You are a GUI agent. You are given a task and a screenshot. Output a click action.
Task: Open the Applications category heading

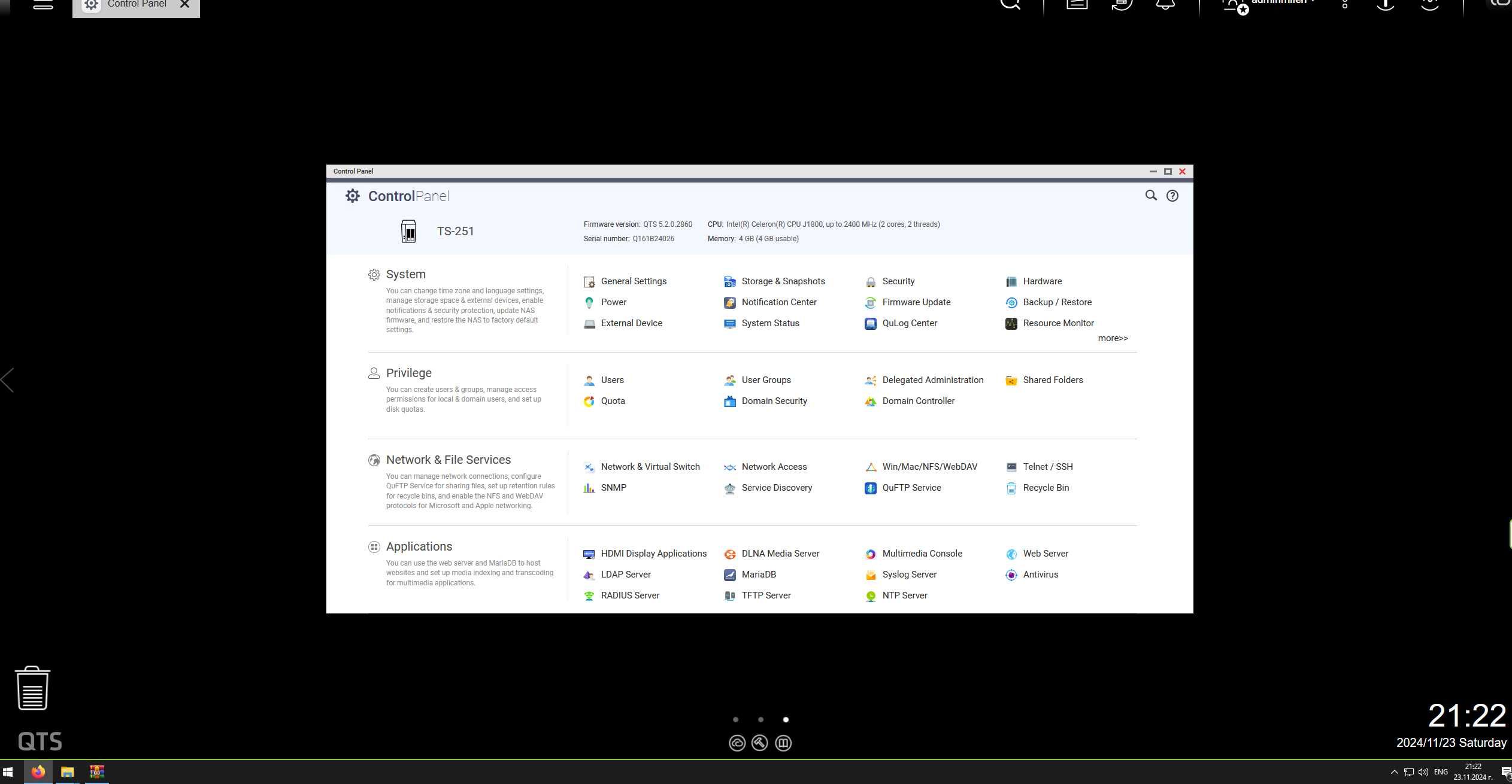pos(419,546)
